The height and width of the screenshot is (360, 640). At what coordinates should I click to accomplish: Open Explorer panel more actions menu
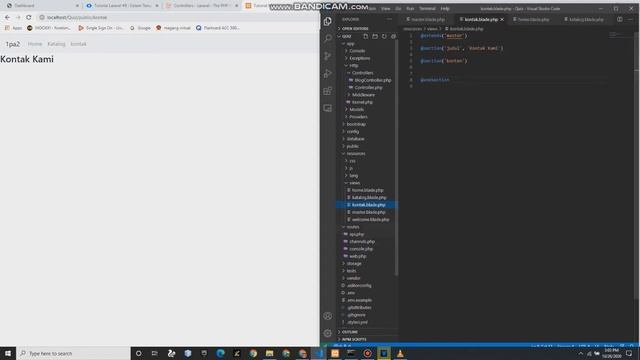click(389, 19)
